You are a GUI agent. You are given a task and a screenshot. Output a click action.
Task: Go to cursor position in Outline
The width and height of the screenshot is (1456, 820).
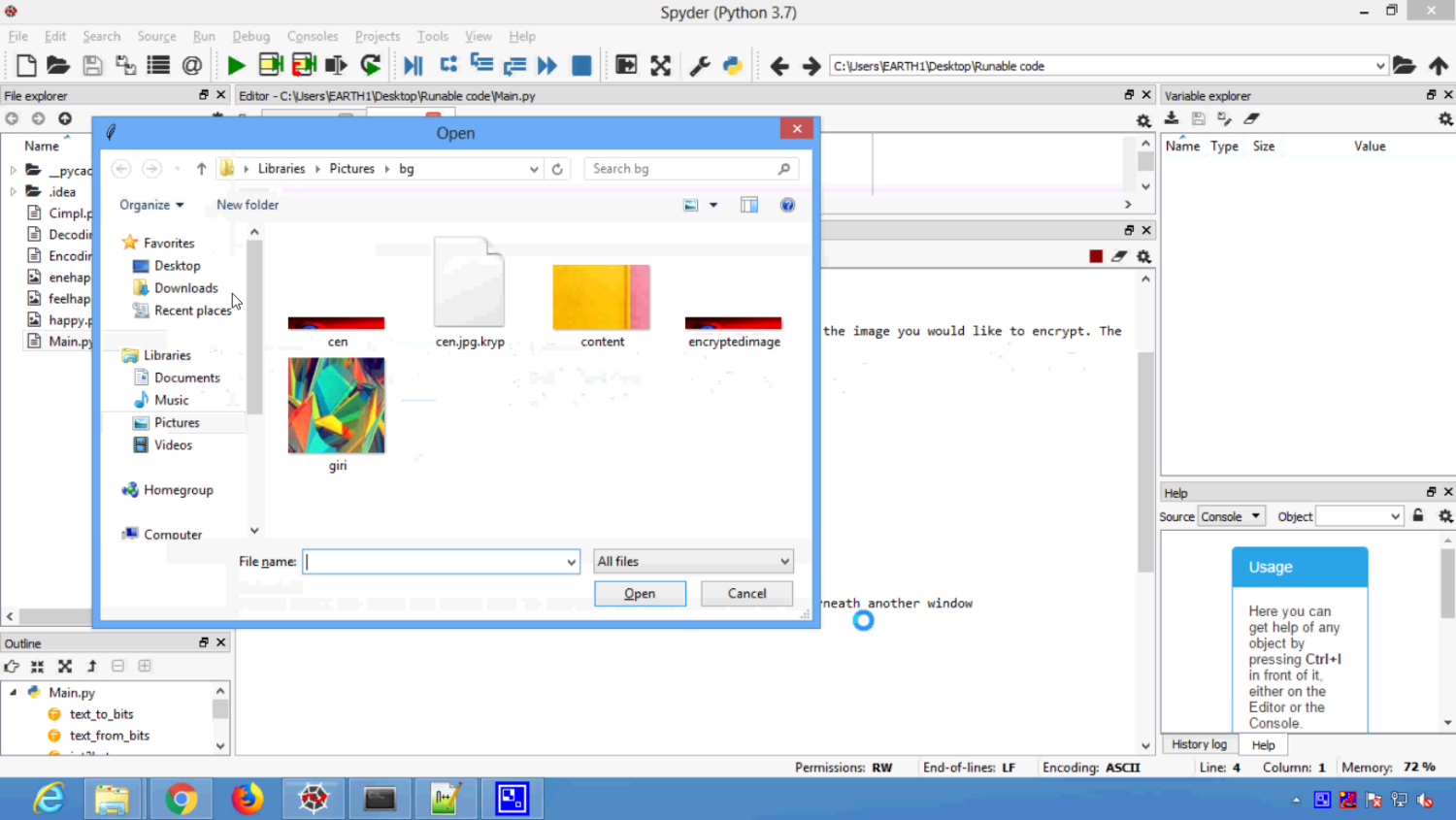pos(12,666)
